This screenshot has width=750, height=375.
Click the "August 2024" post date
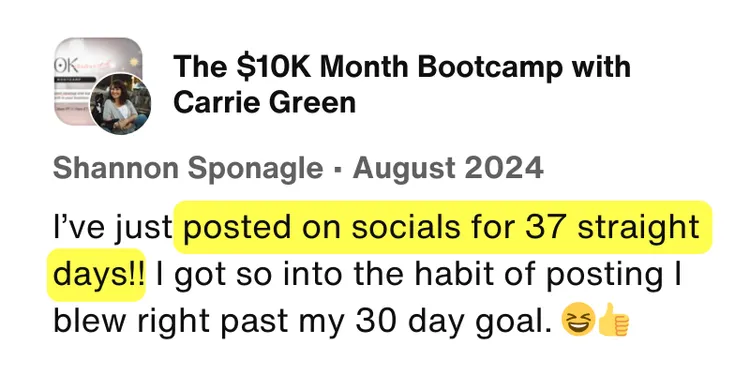pos(448,169)
